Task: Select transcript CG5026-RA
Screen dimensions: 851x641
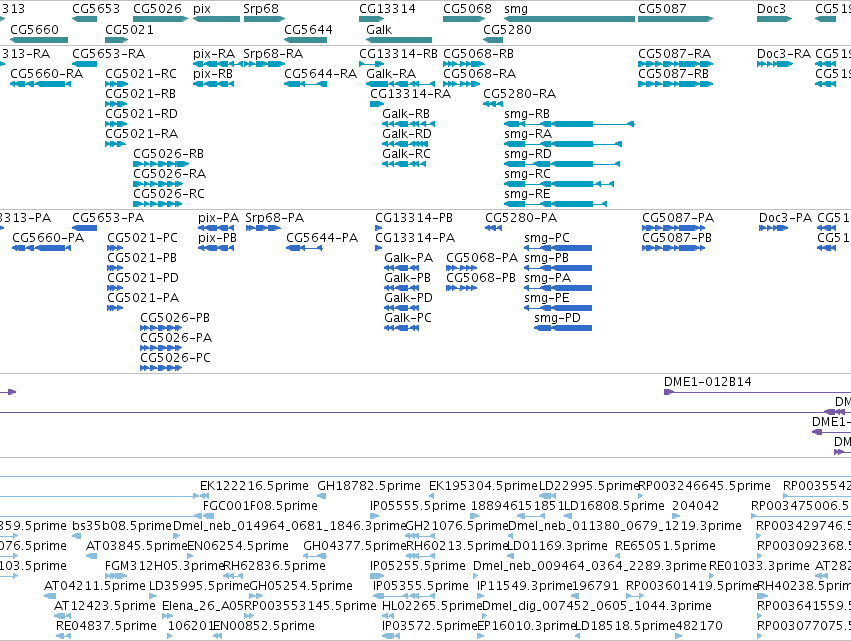Action: [x=158, y=185]
